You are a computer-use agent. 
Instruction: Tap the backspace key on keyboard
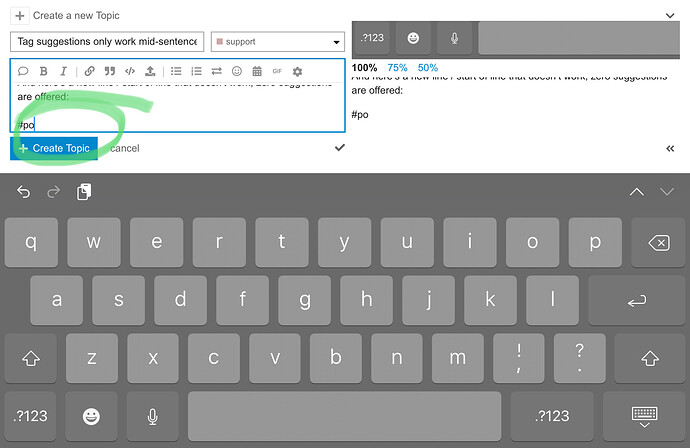pos(658,242)
